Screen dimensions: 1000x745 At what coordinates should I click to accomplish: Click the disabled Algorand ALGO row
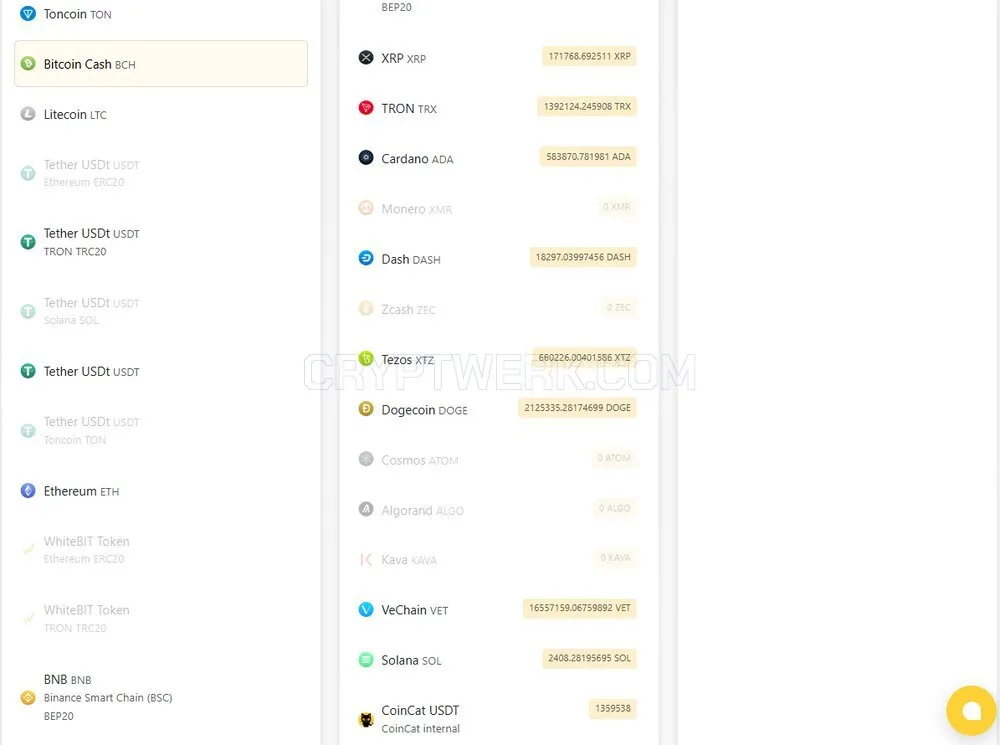pyautogui.click(x=498, y=510)
